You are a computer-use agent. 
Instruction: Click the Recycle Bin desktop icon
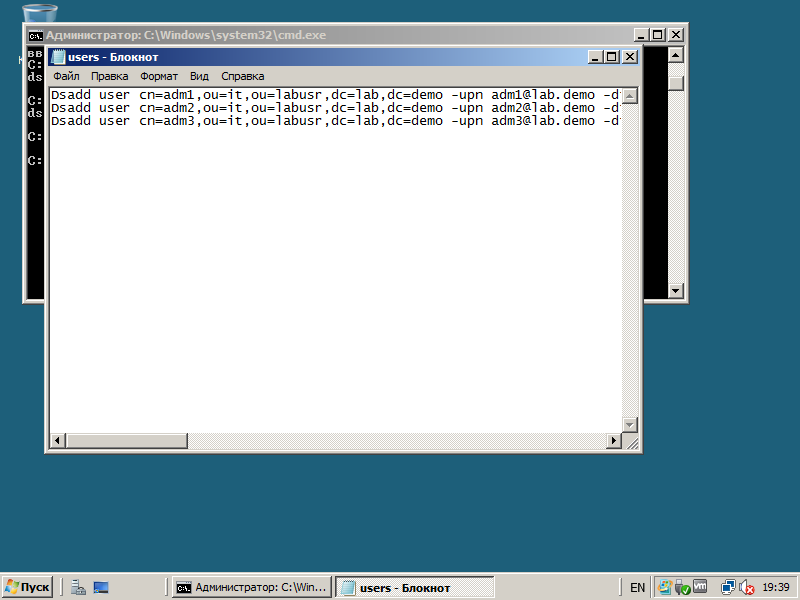(40, 13)
